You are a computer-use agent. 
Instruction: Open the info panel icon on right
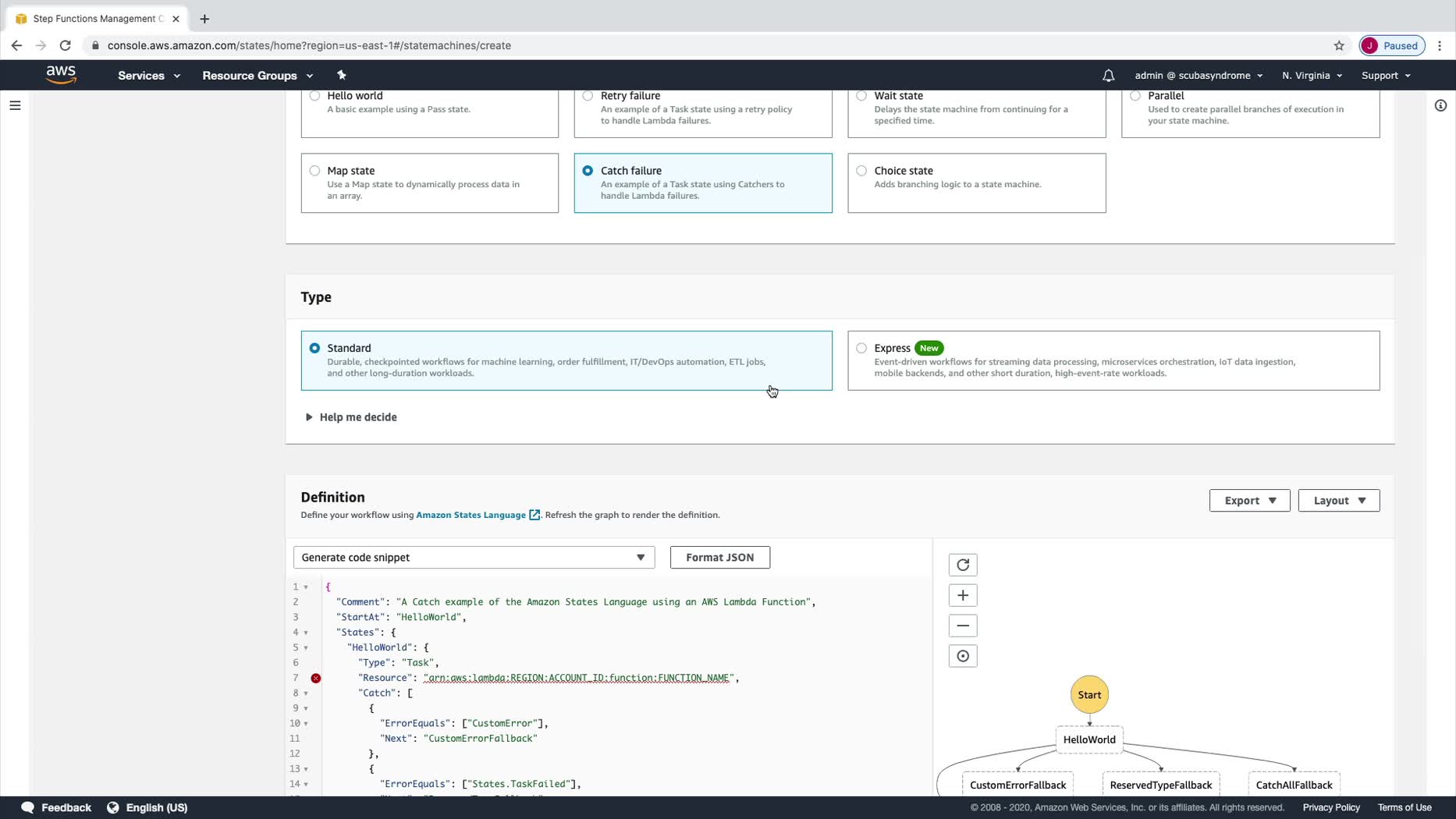click(x=1440, y=105)
